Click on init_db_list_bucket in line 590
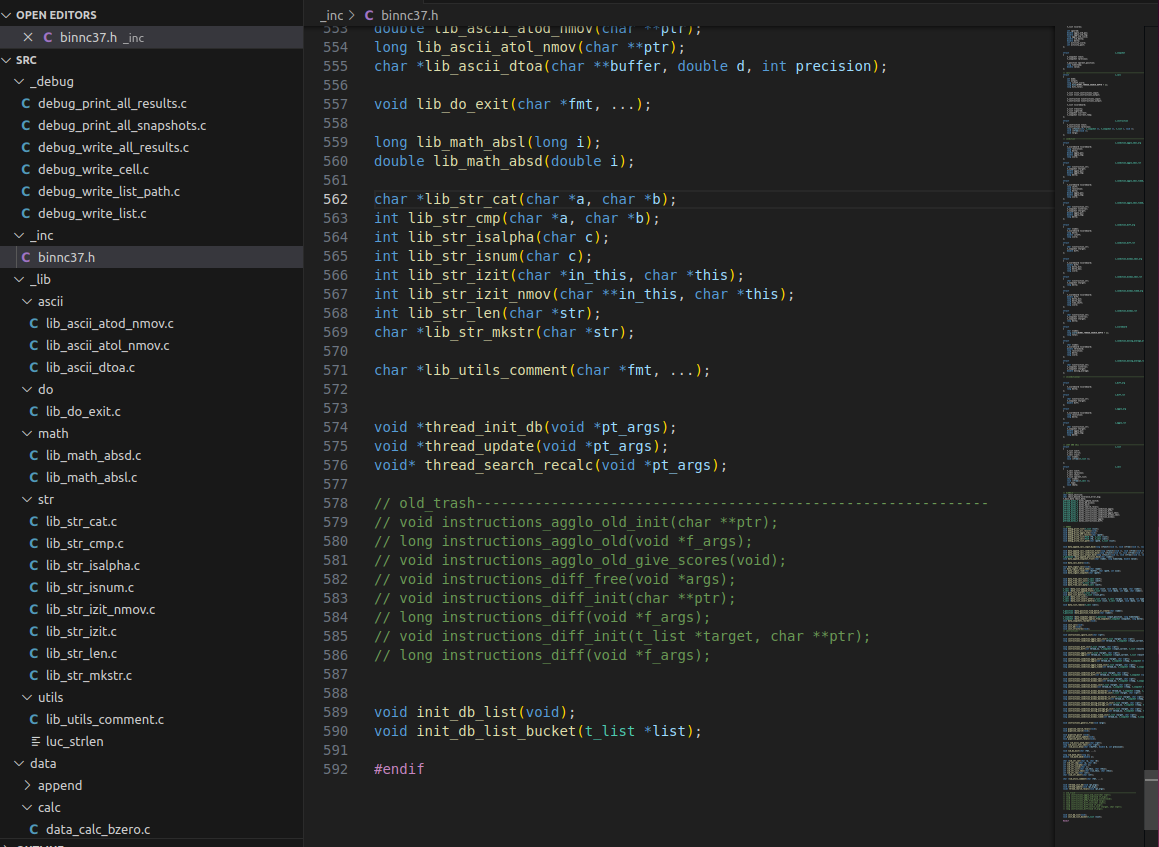This screenshot has height=847, width=1159. 496,731
